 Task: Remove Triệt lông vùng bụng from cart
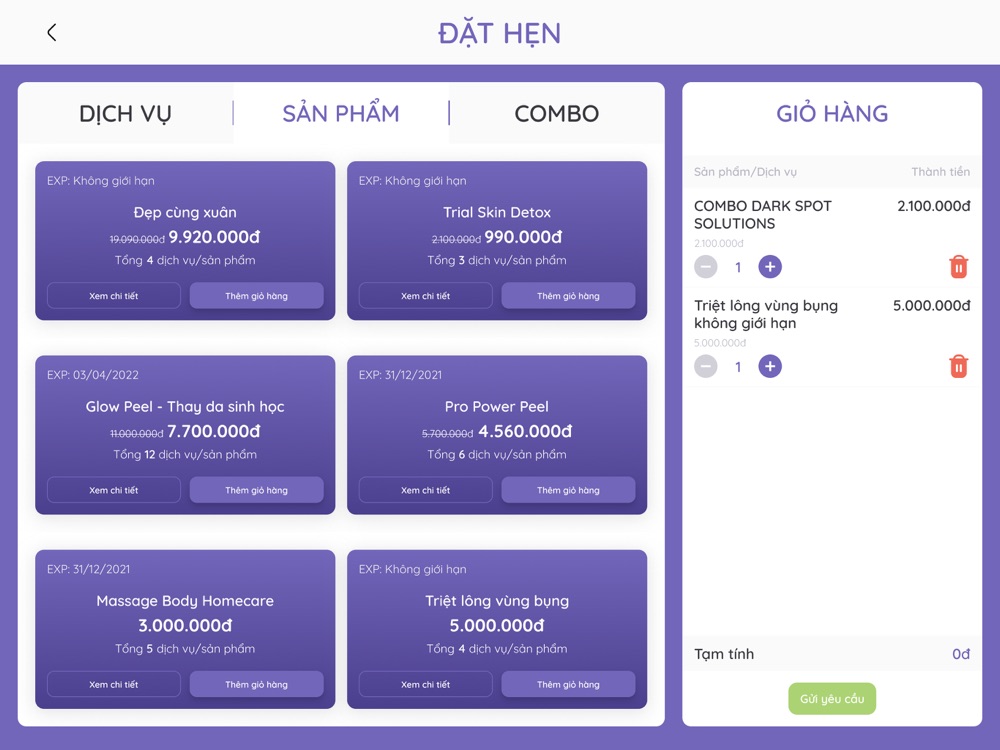(959, 366)
